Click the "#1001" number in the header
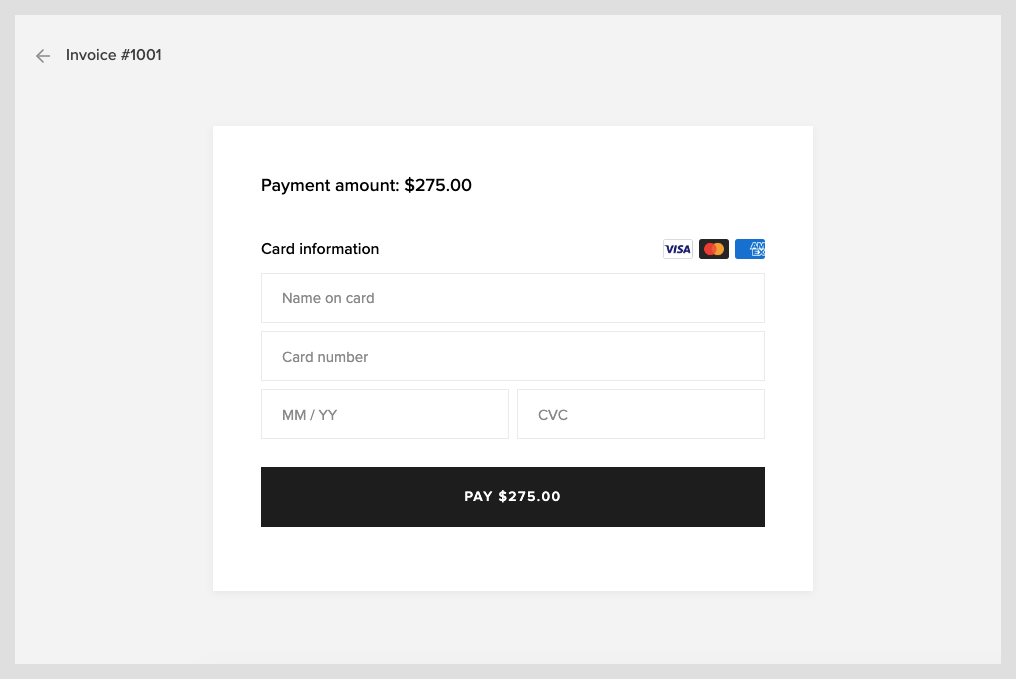Viewport: 1016px width, 679px height. point(141,55)
